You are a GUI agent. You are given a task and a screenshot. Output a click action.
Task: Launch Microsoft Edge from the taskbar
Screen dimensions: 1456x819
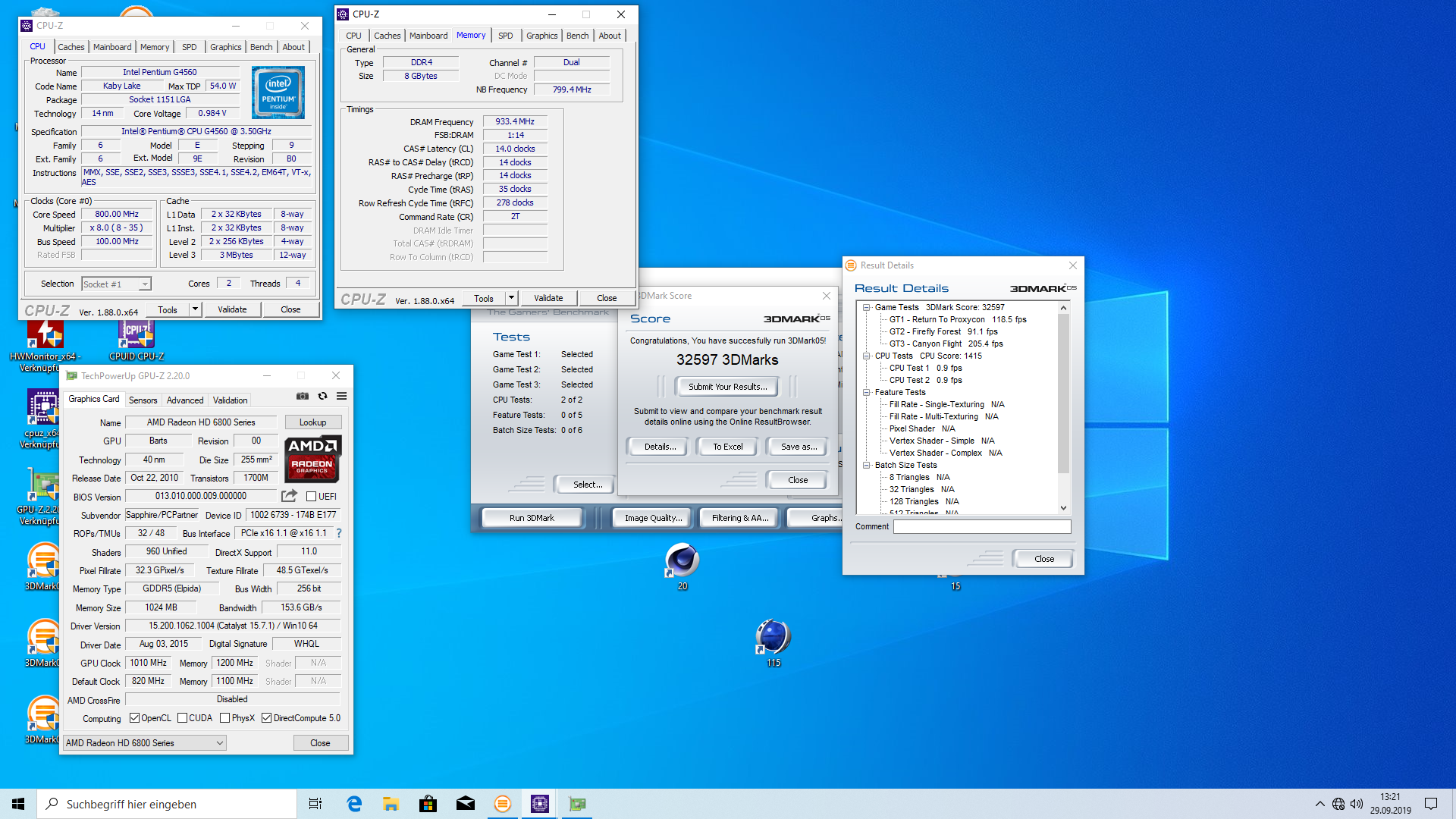coord(354,804)
